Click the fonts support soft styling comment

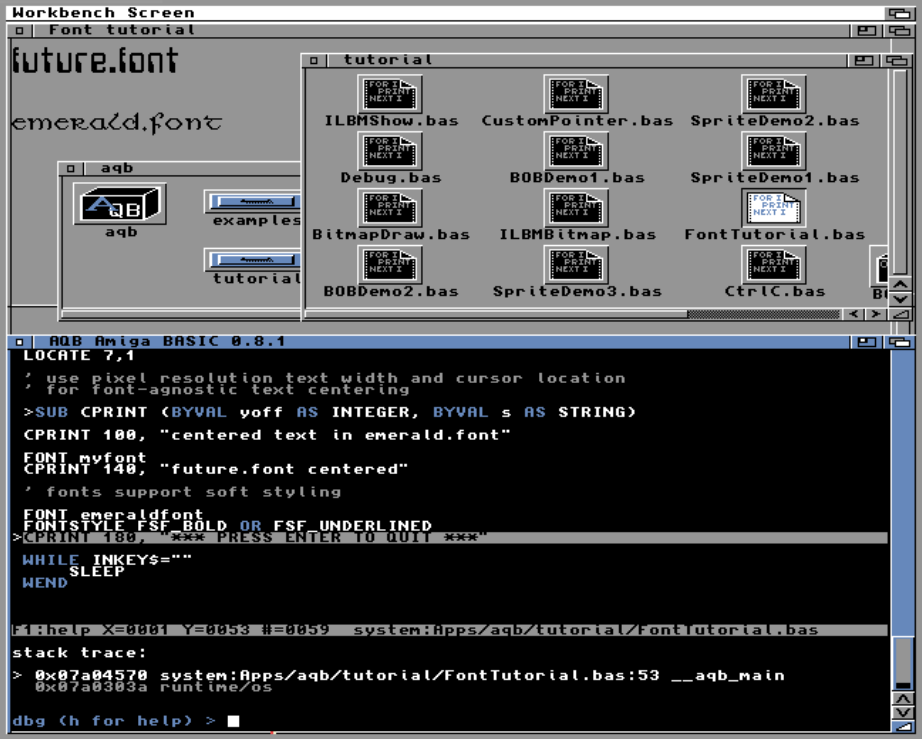click(x=182, y=491)
